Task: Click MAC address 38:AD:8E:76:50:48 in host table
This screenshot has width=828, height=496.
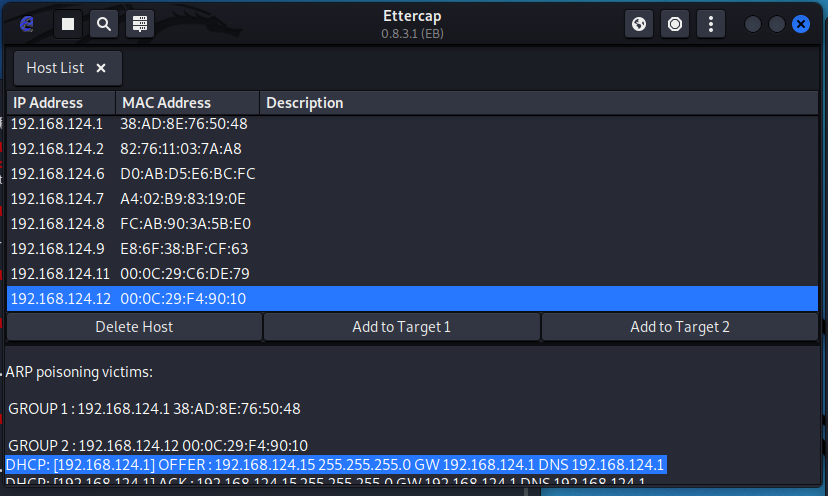Action: (184, 124)
